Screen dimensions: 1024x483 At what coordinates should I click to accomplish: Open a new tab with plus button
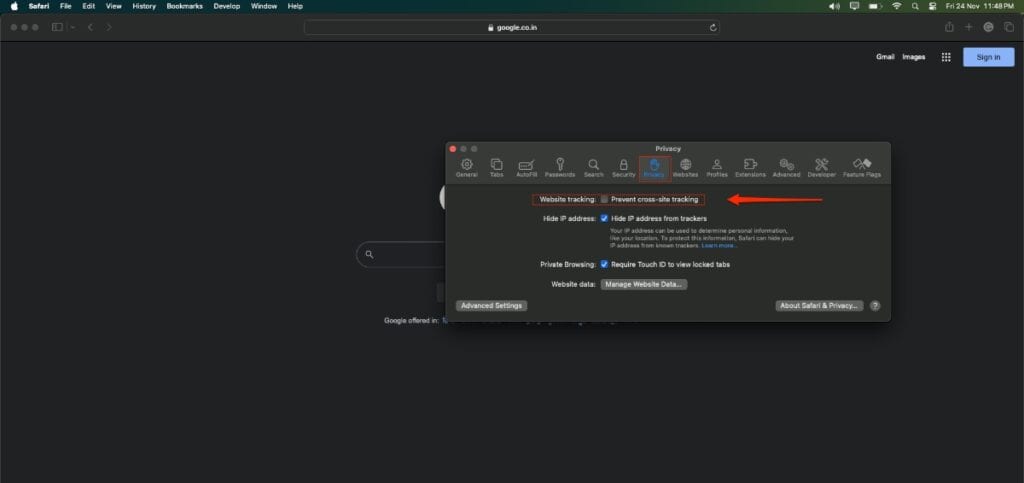point(968,27)
